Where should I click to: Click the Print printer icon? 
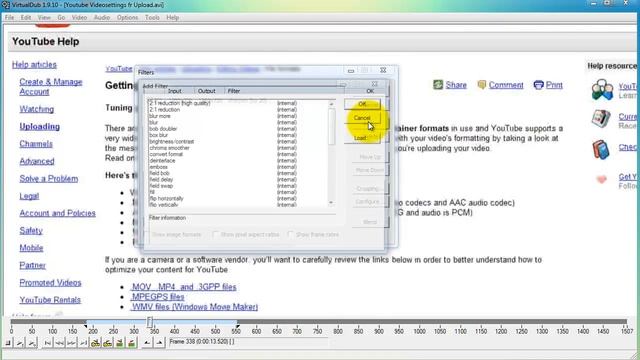538,84
